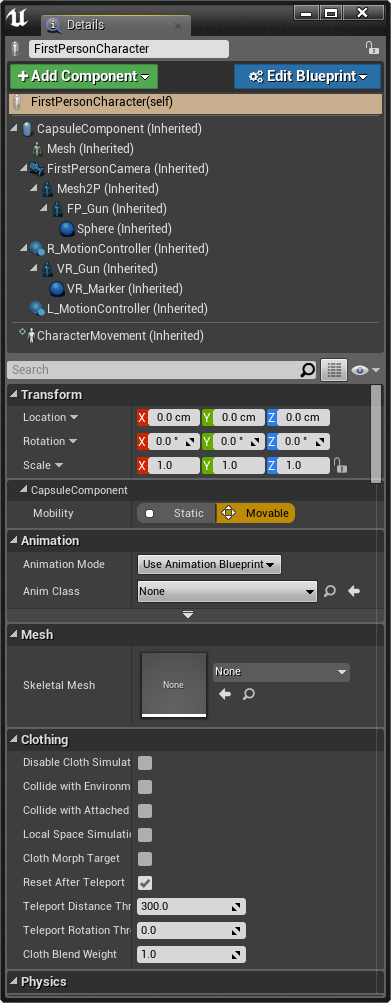Select the CapsuleComponent capsule icon
Image resolution: width=391 pixels, height=1003 pixels.
point(27,129)
